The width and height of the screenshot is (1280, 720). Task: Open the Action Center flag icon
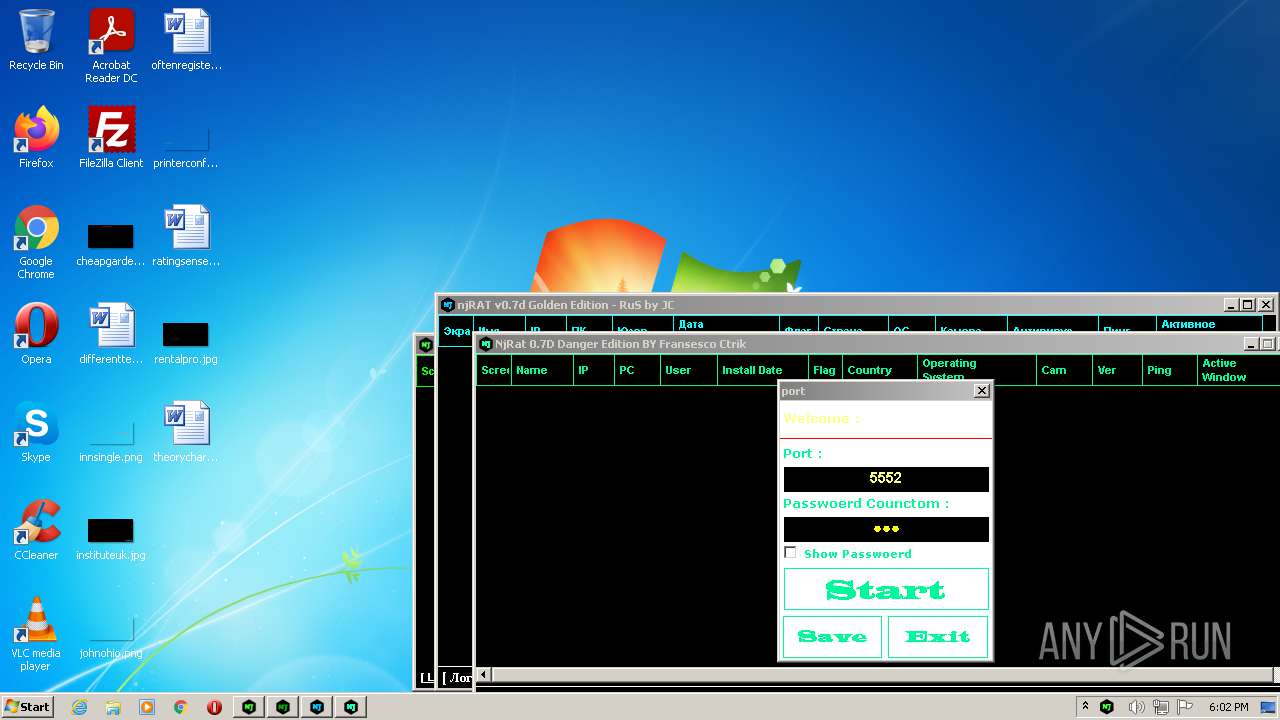coord(1185,707)
